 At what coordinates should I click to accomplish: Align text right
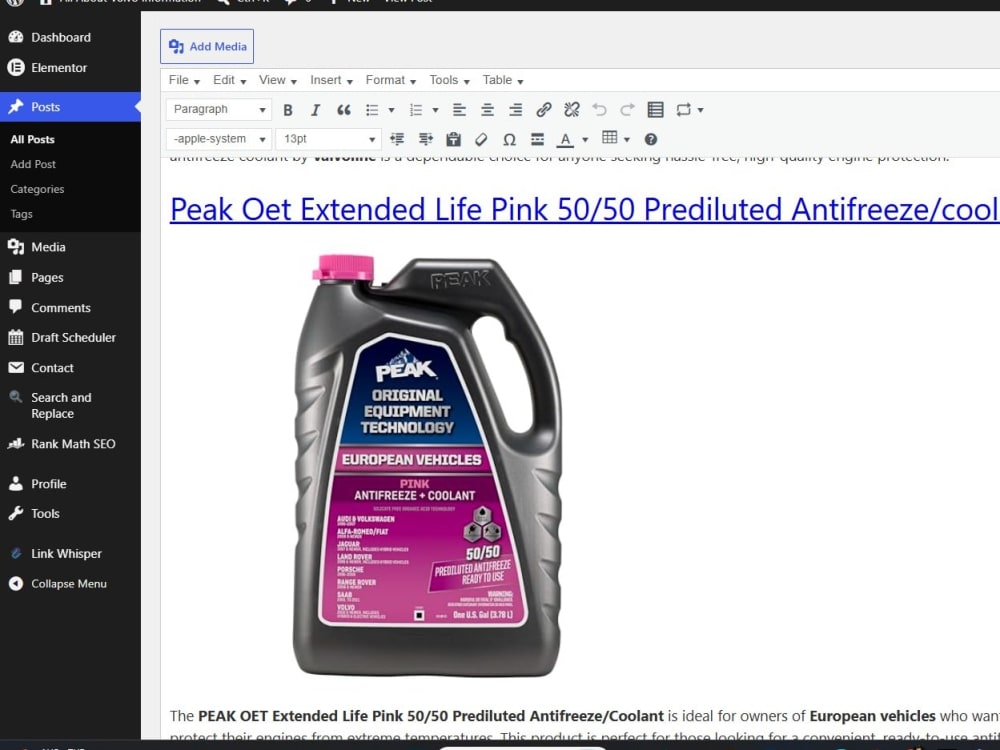(515, 110)
